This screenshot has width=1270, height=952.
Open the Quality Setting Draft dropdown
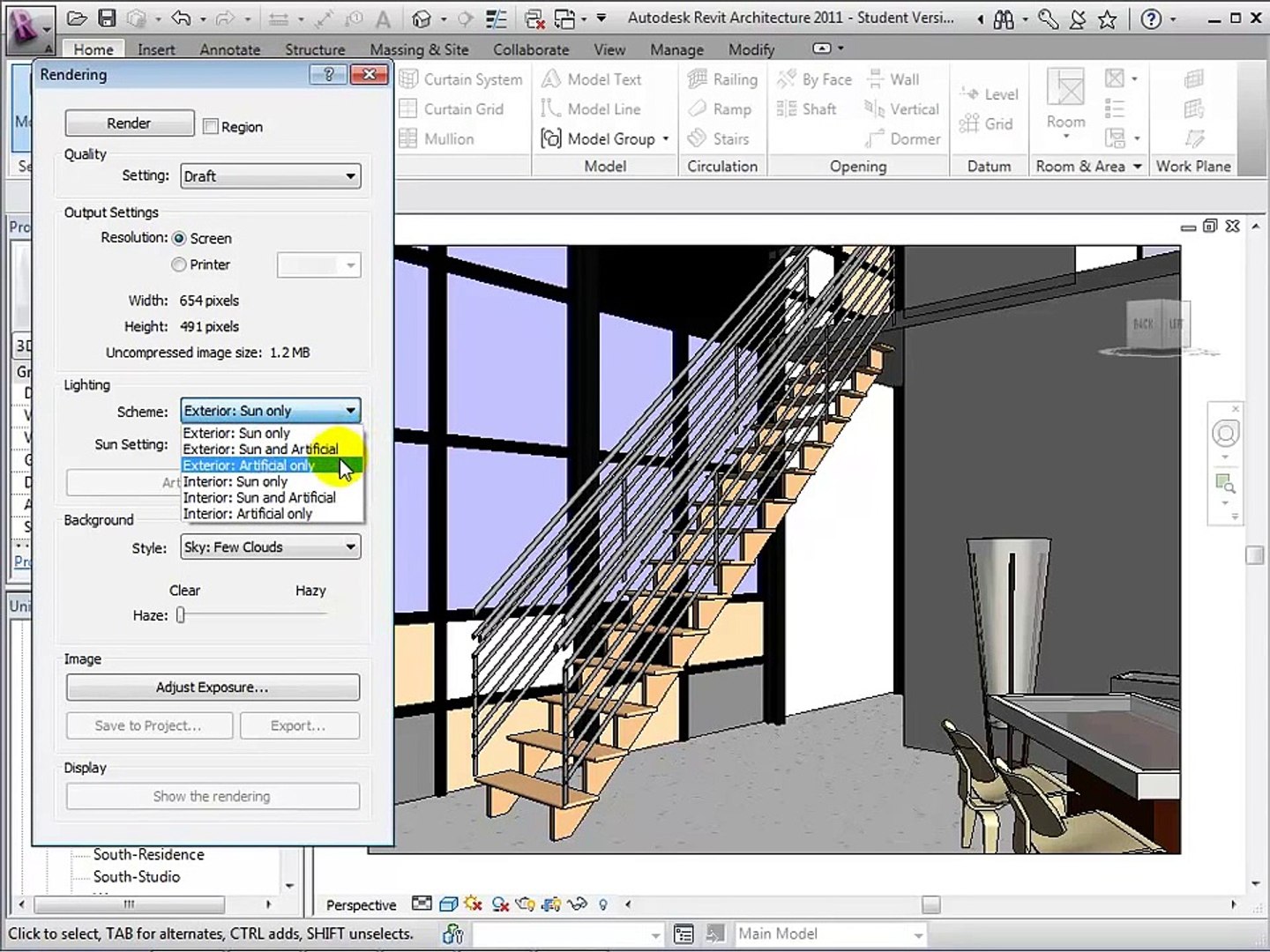pyautogui.click(x=270, y=176)
